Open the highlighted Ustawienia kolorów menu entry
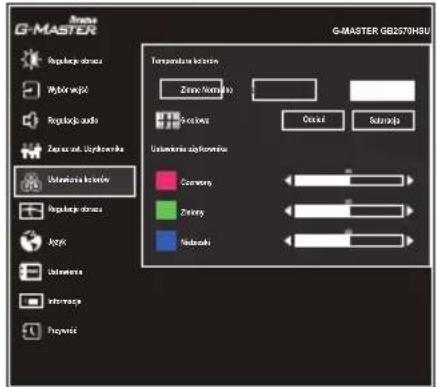Viewport: 437px width, 387px height. [75, 181]
